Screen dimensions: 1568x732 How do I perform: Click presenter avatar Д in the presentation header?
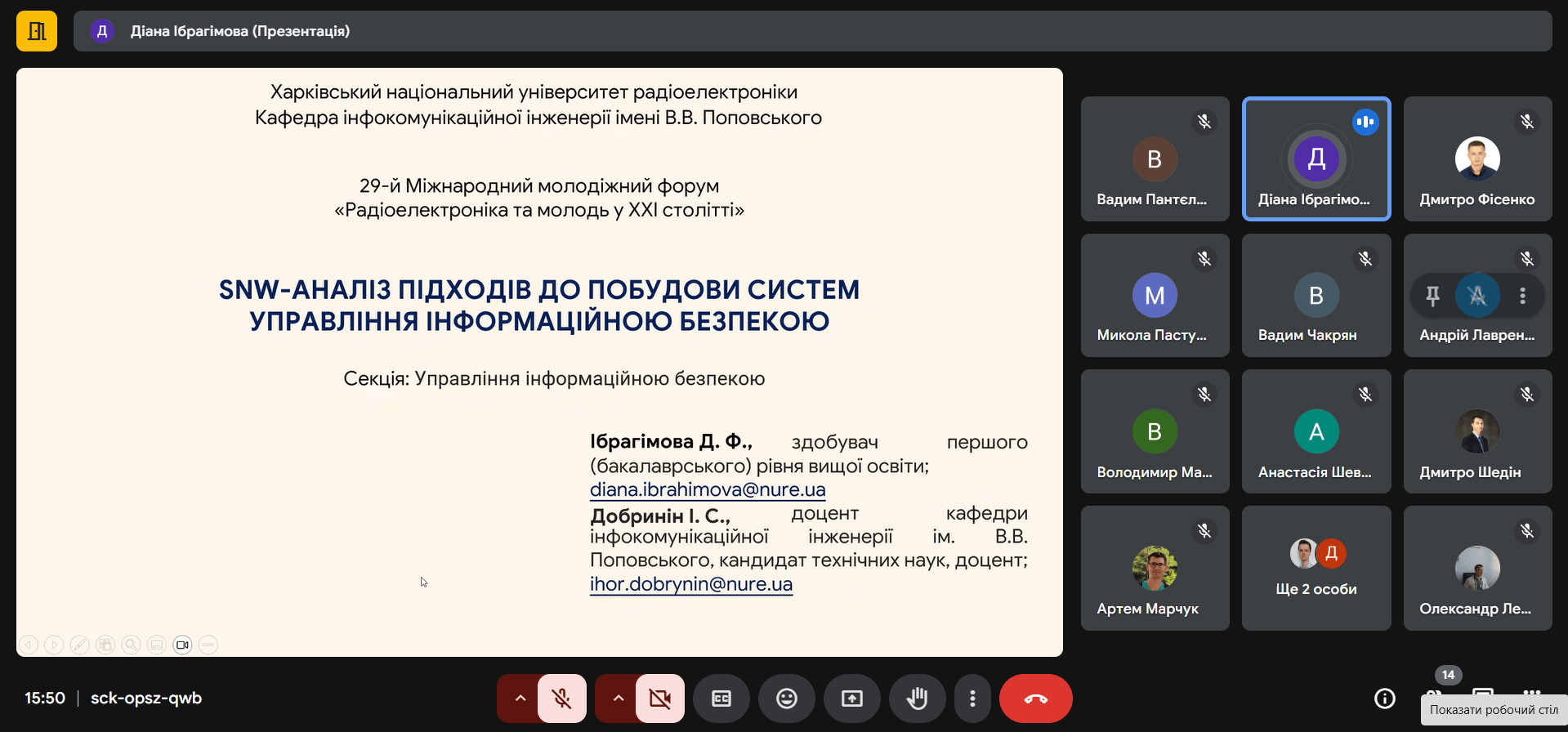(102, 31)
